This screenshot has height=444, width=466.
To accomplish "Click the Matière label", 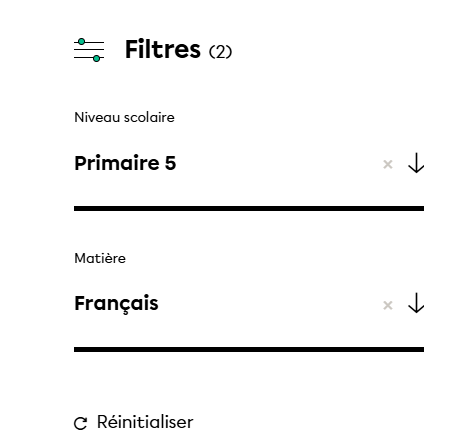I will 100,258.
